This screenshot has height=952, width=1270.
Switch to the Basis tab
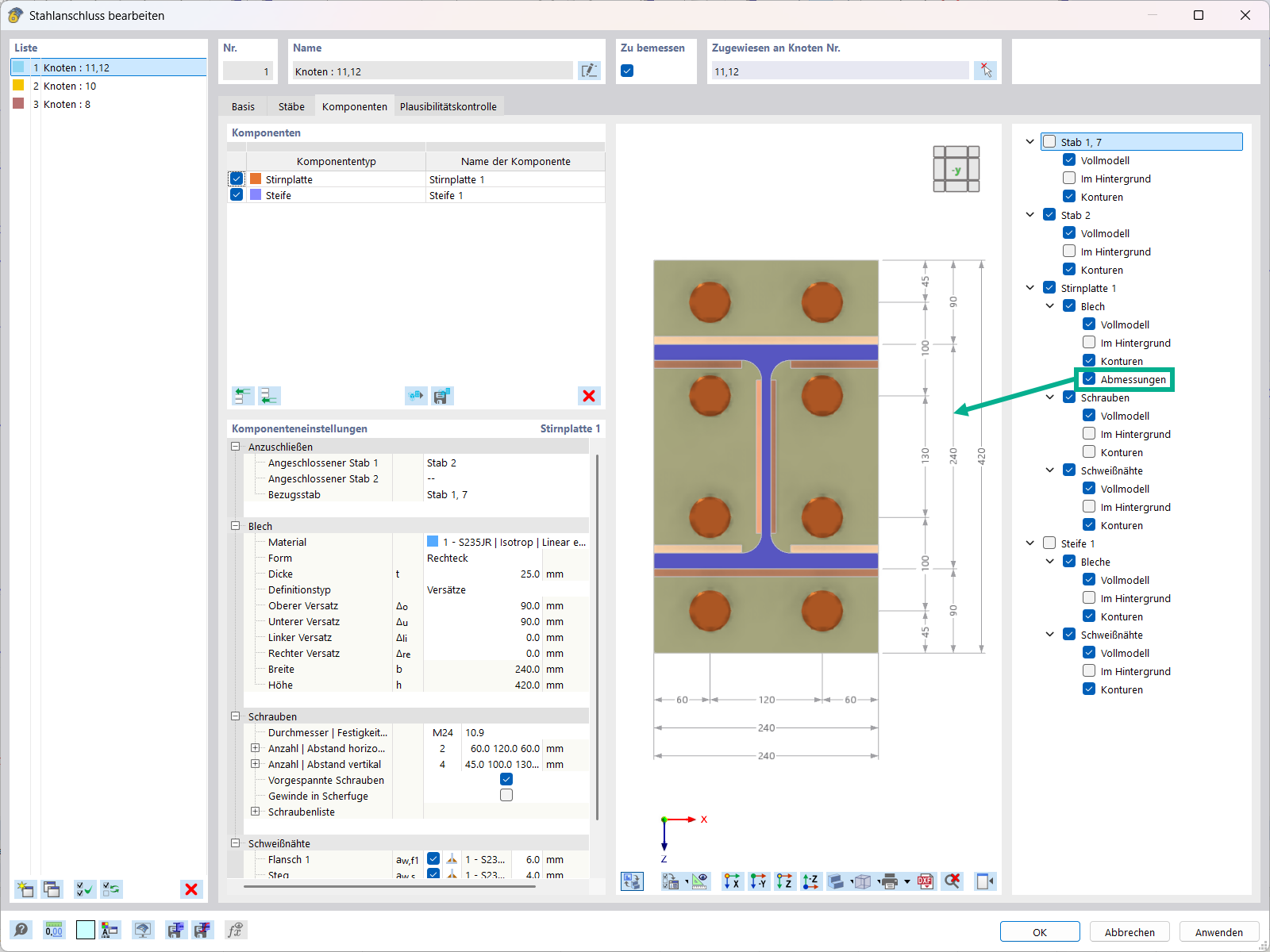point(244,106)
